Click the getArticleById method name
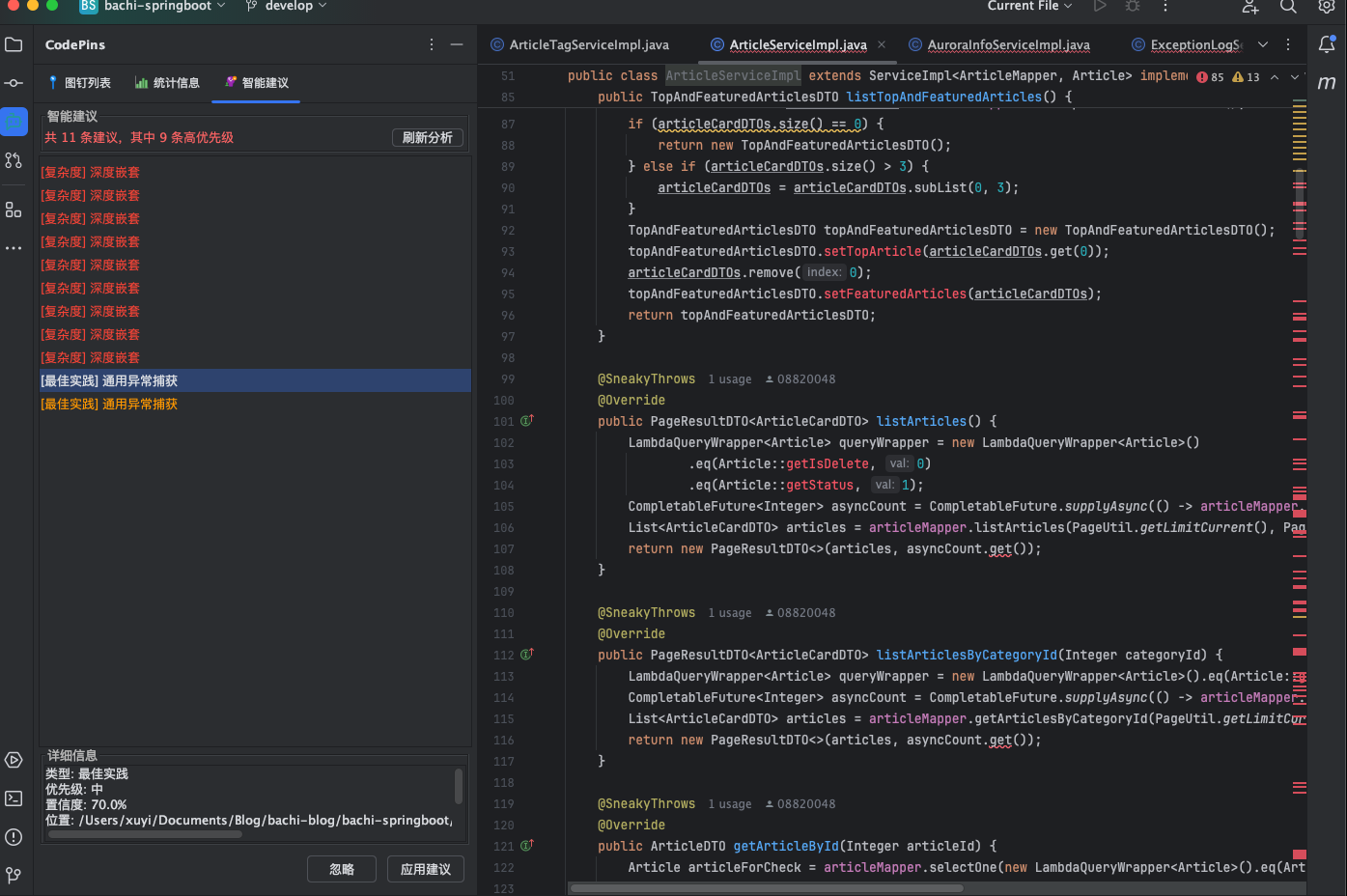Image resolution: width=1347 pixels, height=896 pixels. (x=786, y=846)
